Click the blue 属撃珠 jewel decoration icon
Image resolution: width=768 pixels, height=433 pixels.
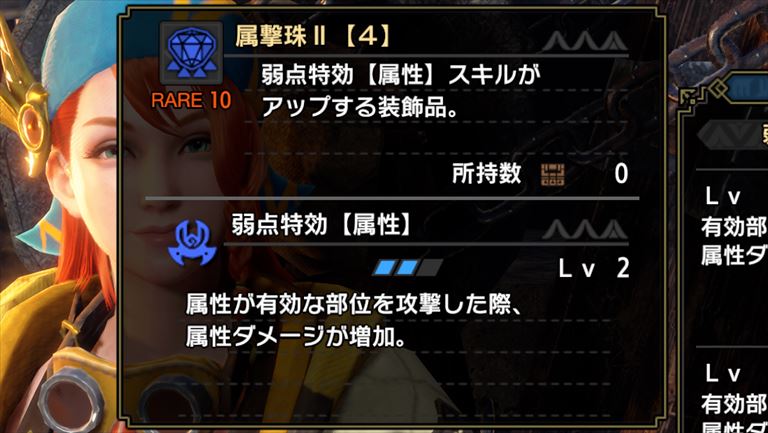click(x=192, y=53)
